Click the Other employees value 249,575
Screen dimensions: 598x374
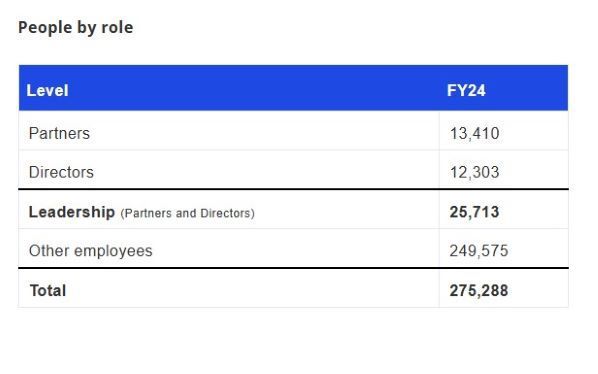[x=479, y=251]
